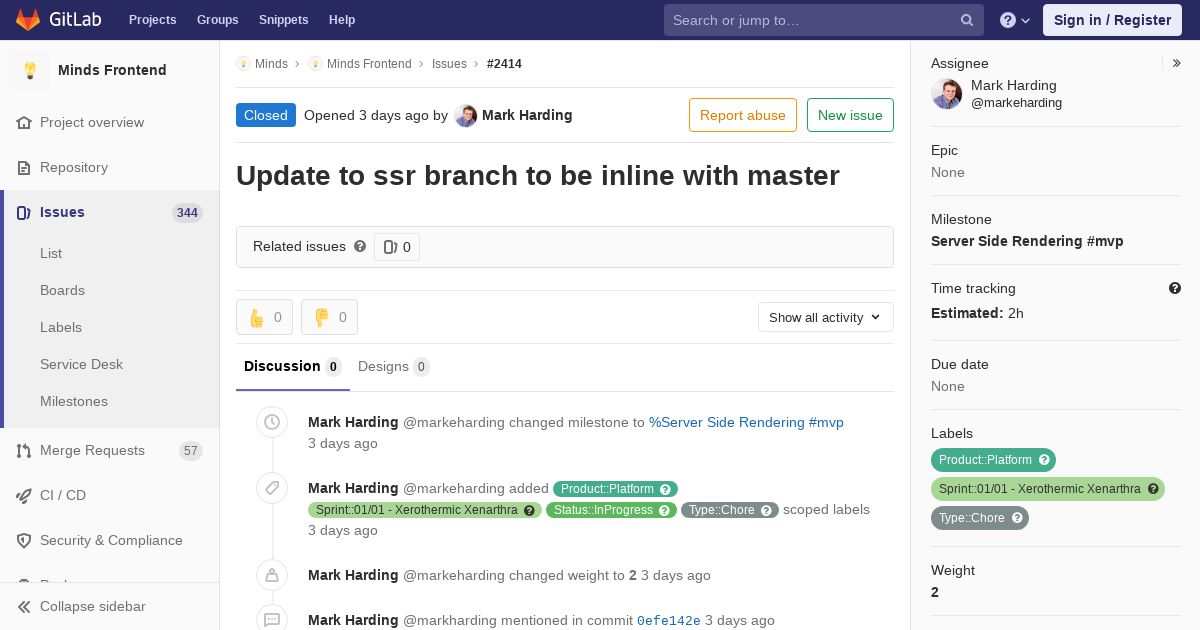Open the Show all activity dropdown

826,317
